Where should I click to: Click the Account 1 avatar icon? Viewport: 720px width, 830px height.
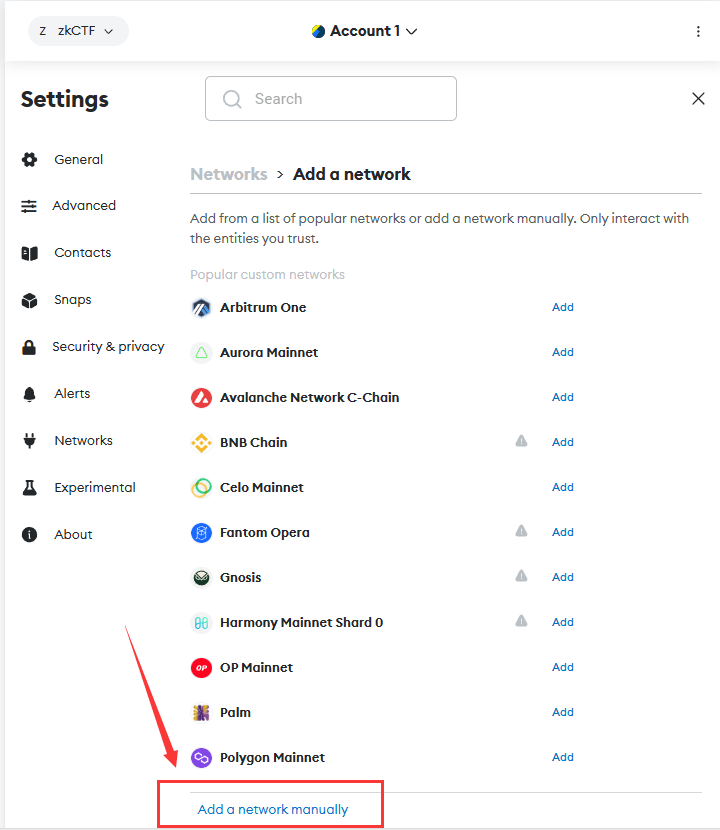tap(318, 31)
